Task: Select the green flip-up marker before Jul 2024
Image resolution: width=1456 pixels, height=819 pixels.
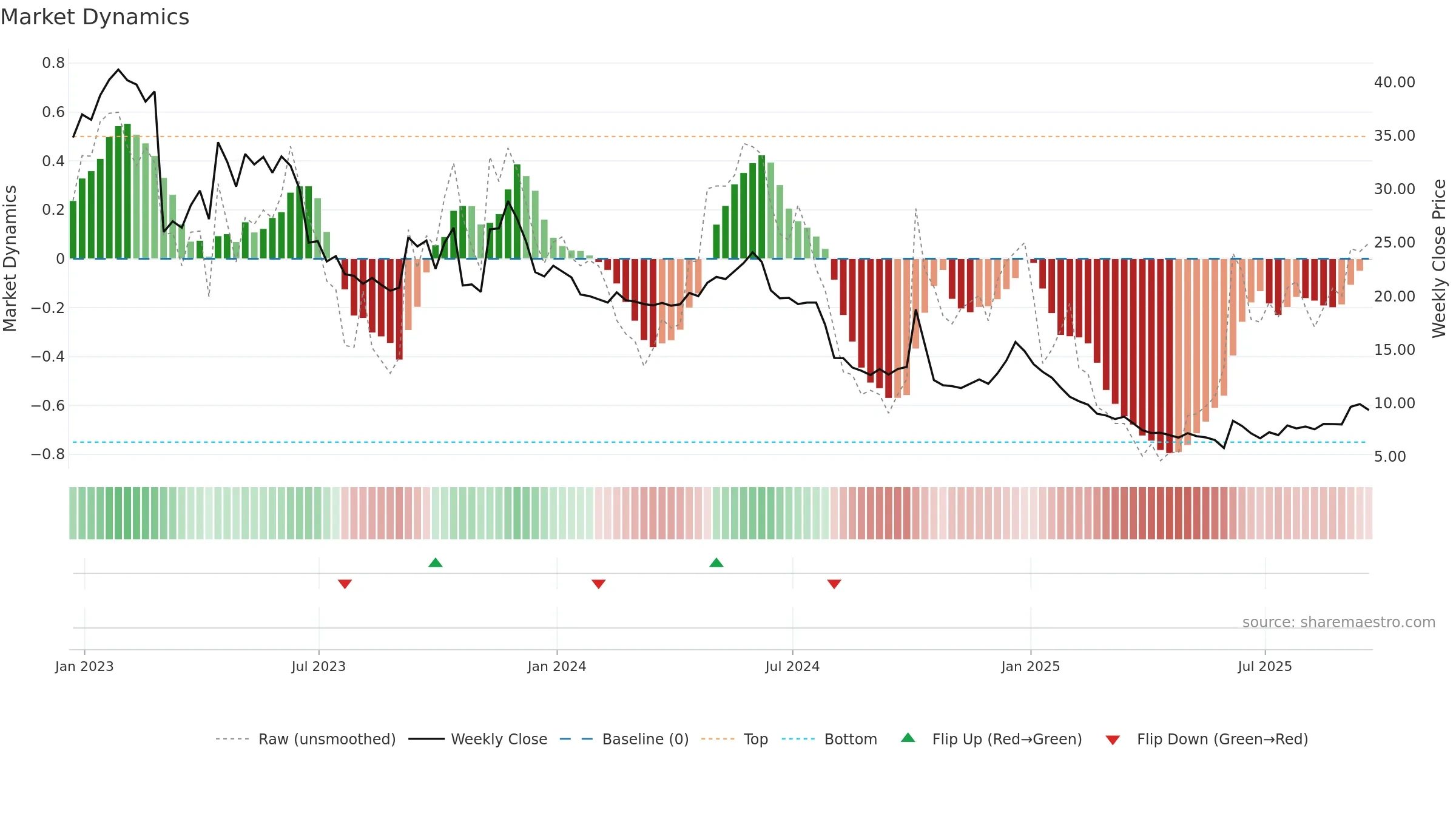Action: 716,562
